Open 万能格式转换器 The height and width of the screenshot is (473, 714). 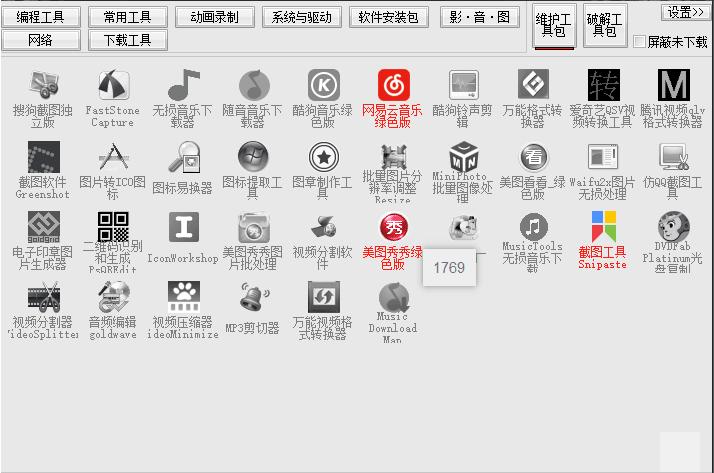pos(534,85)
